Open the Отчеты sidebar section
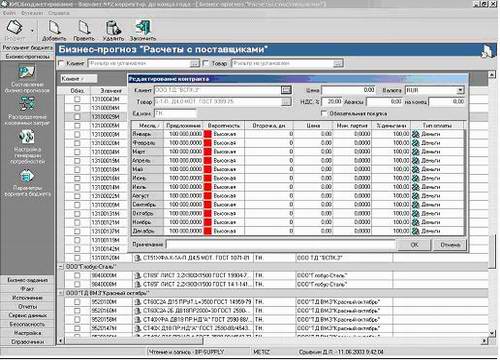This screenshot has height=360, width=500. click(x=28, y=306)
